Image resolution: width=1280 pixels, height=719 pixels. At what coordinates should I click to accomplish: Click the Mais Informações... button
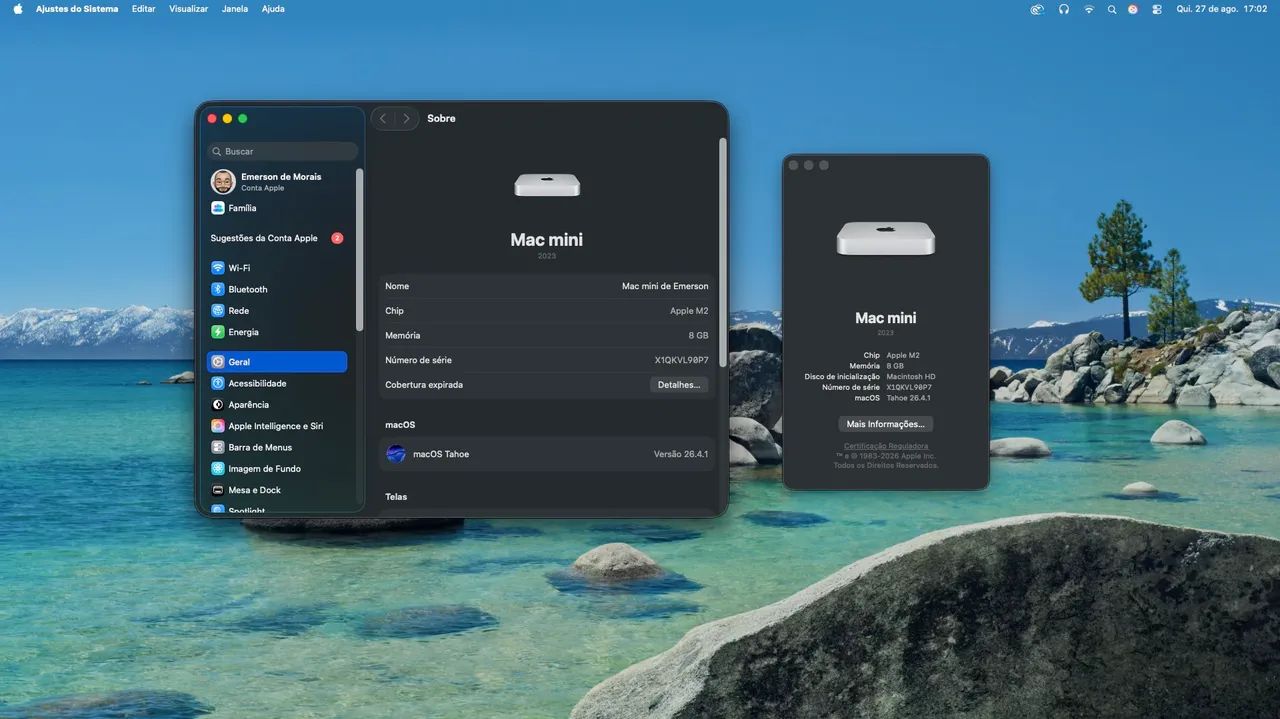(886, 424)
